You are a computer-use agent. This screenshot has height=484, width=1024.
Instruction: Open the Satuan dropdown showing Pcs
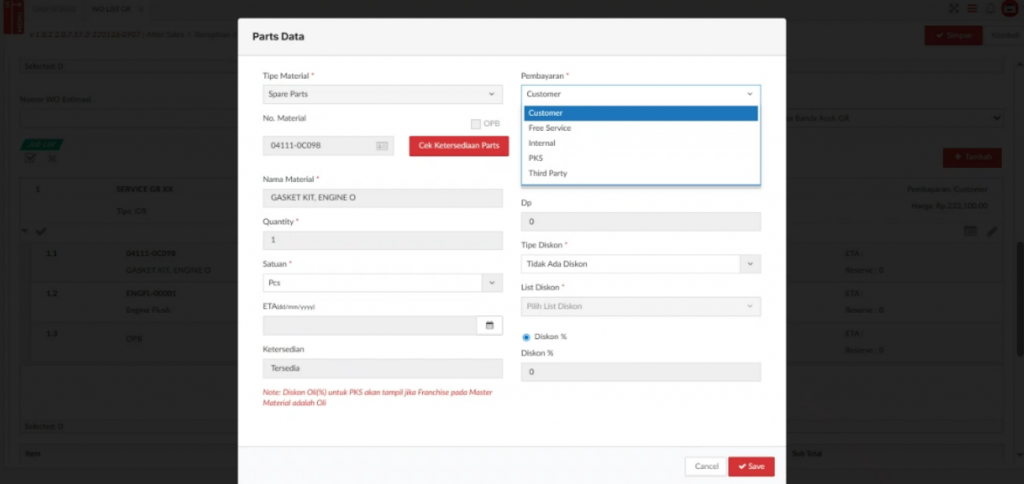pyautogui.click(x=382, y=283)
